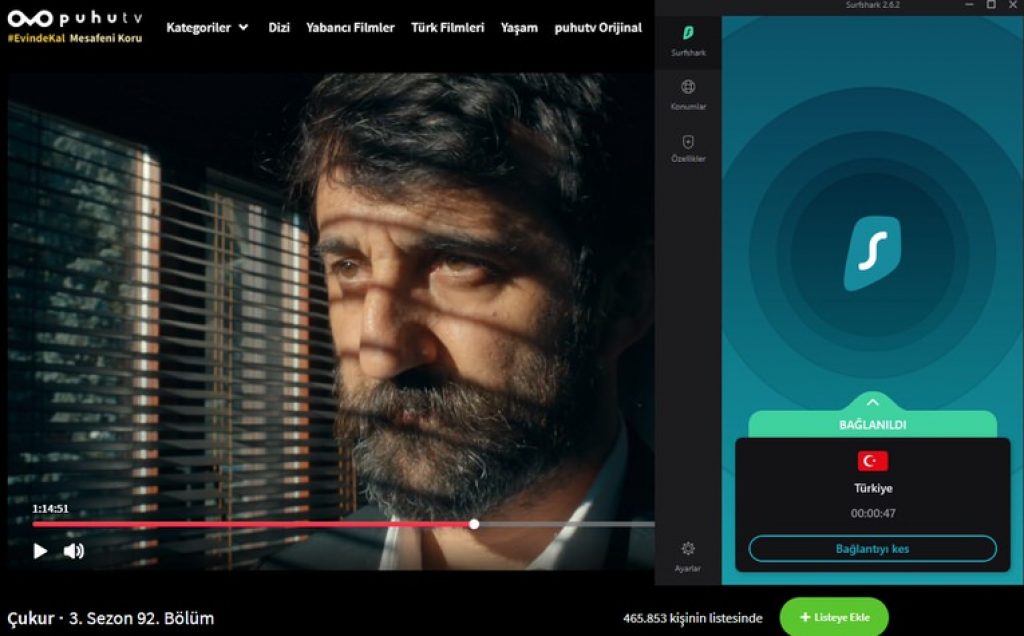Expand the connection panel with up chevron
Viewport: 1024px width, 636px height.
[x=872, y=402]
